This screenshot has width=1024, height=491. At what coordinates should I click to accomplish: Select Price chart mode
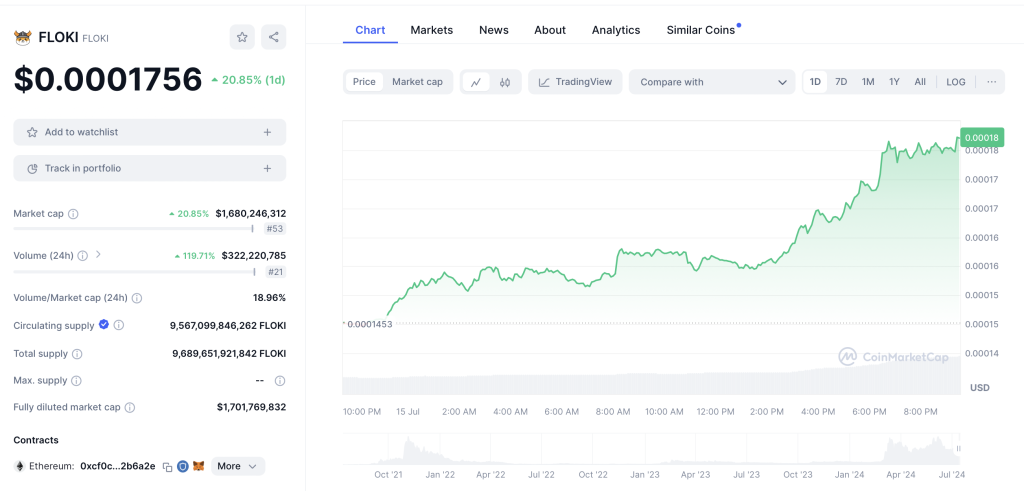tap(364, 82)
